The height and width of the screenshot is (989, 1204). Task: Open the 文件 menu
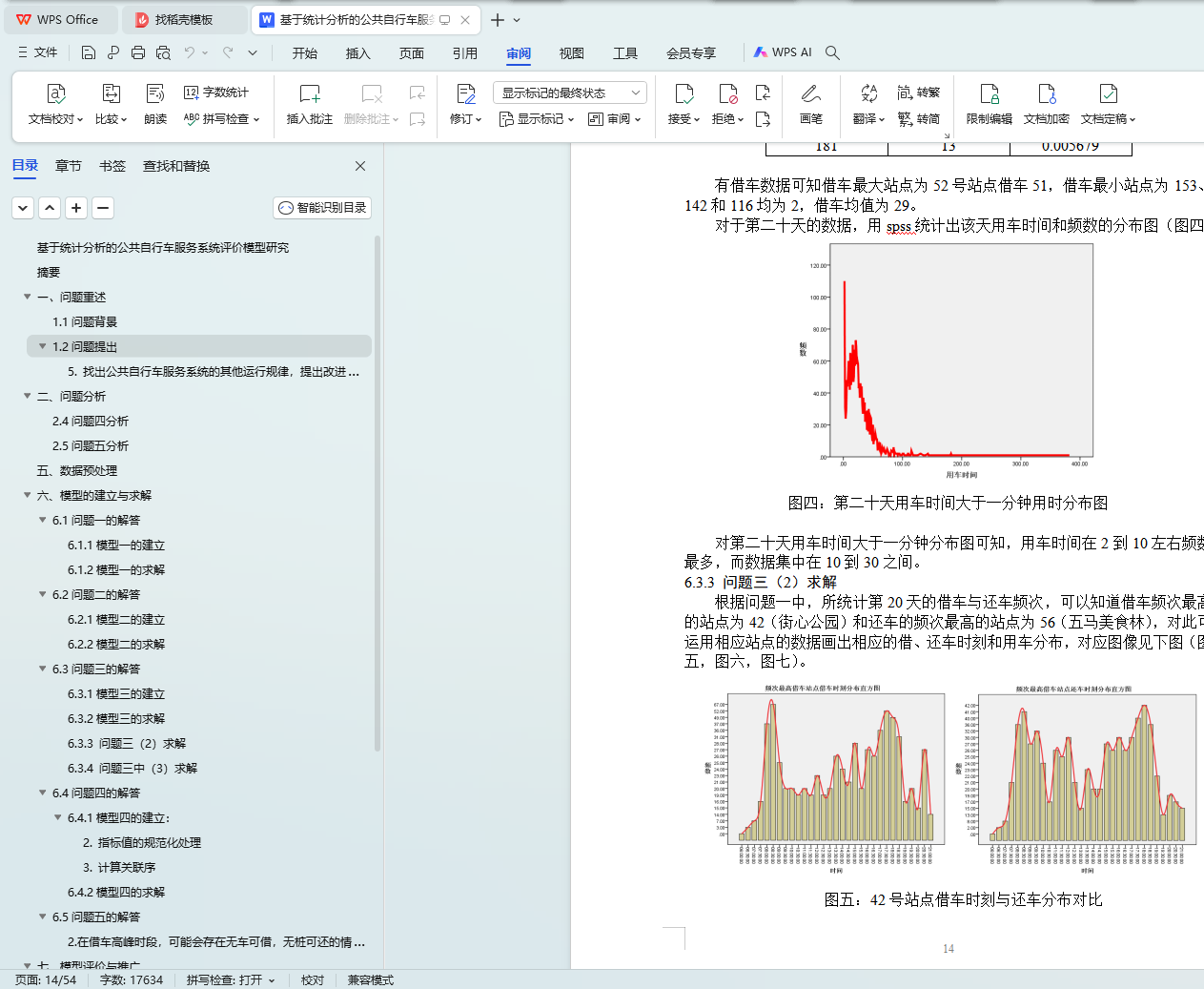(x=38, y=52)
